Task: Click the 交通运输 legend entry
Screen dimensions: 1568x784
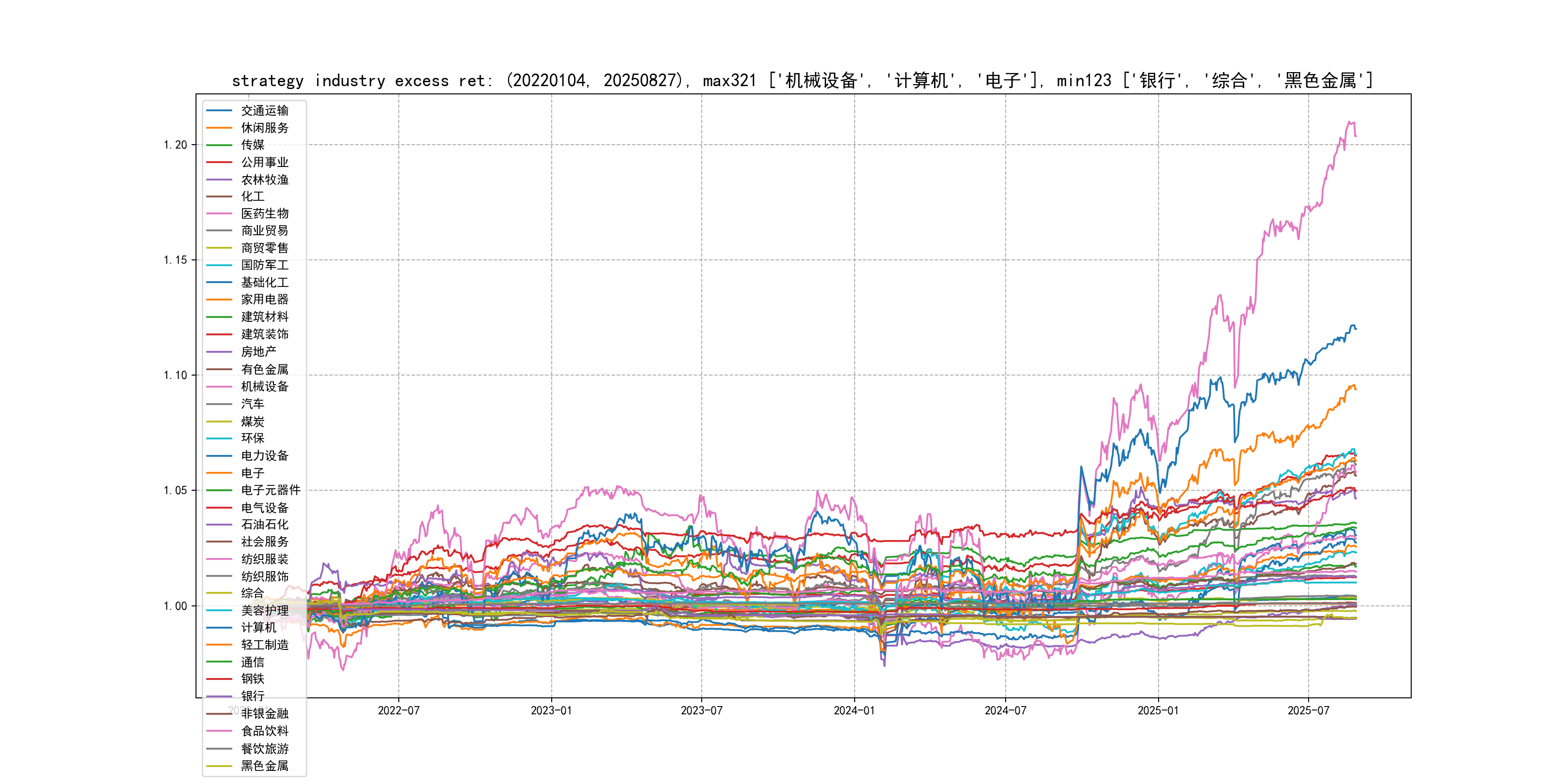Action: tap(264, 111)
